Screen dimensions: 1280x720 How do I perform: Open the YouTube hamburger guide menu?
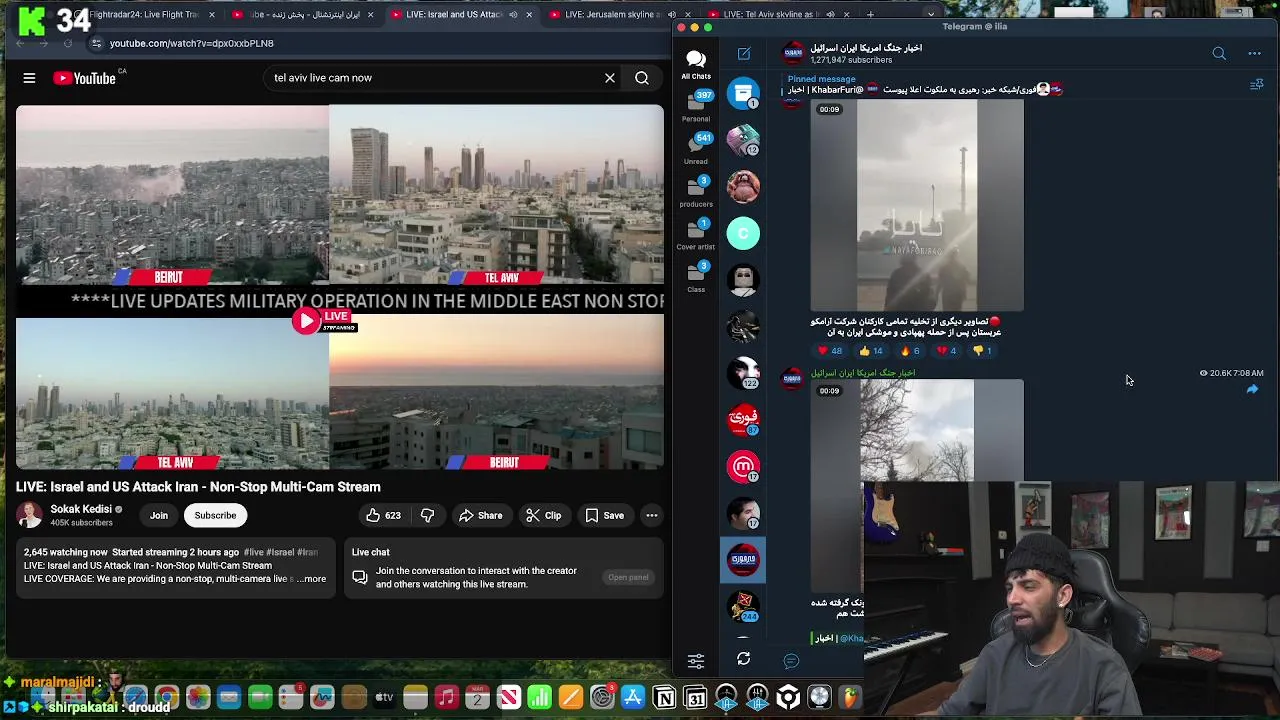point(29,78)
